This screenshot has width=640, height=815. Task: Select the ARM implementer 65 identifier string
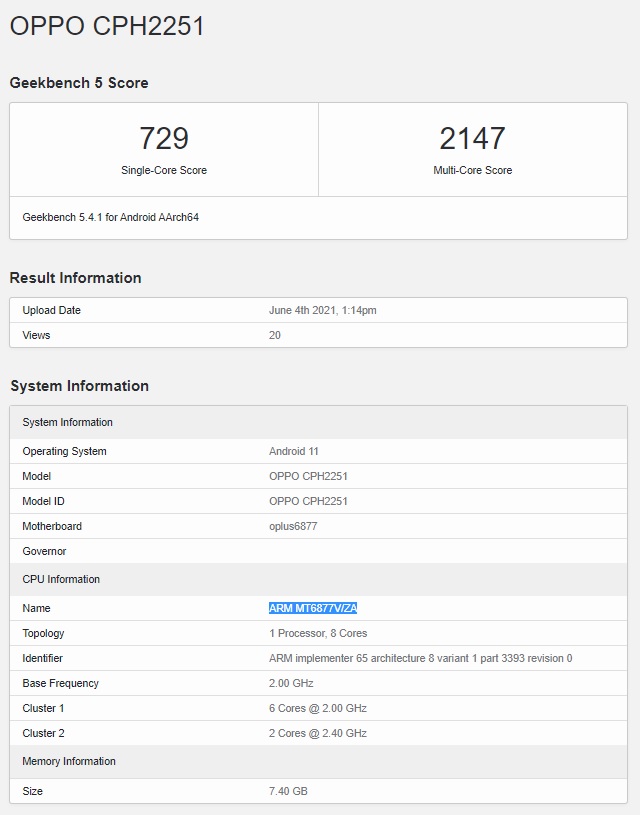(421, 658)
